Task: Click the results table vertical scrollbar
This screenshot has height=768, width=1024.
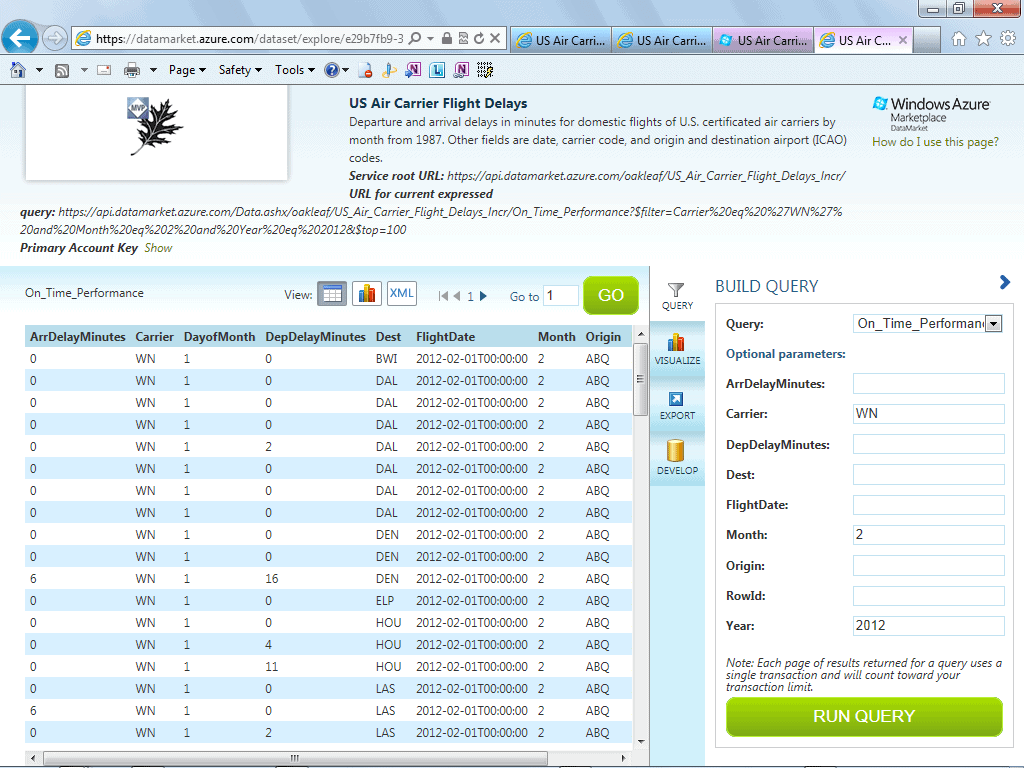Action: (640, 380)
